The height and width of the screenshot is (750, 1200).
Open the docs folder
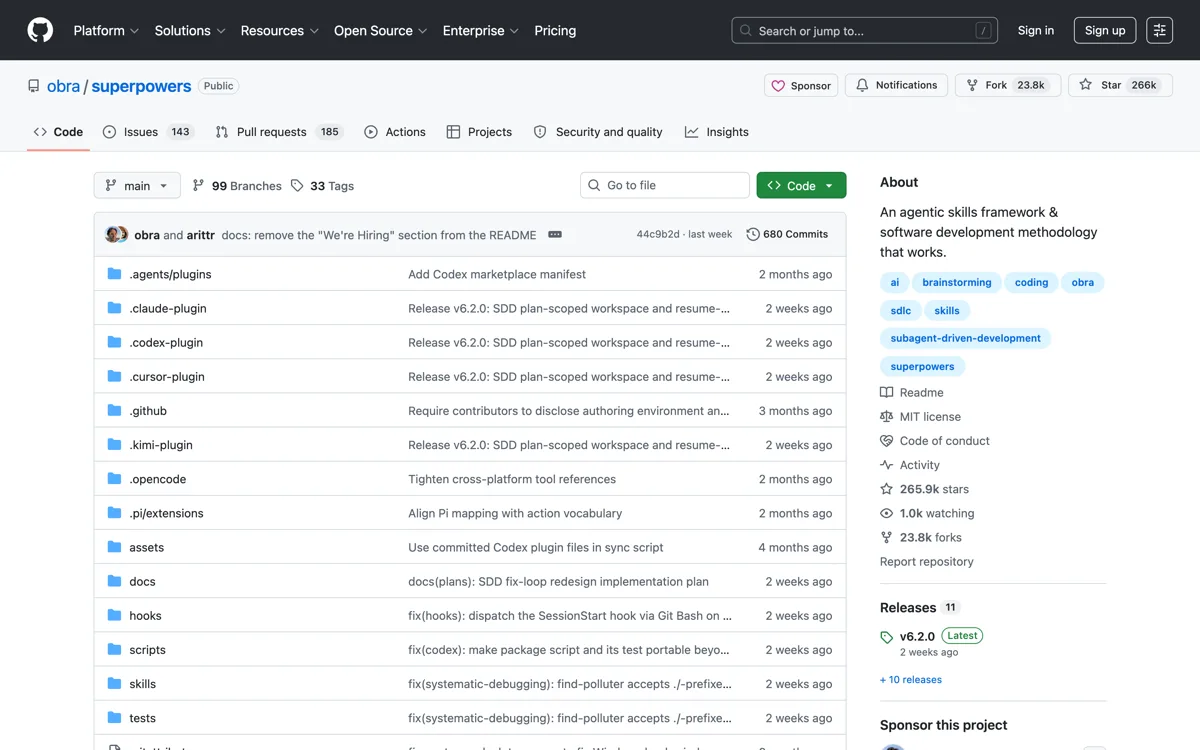tap(142, 582)
